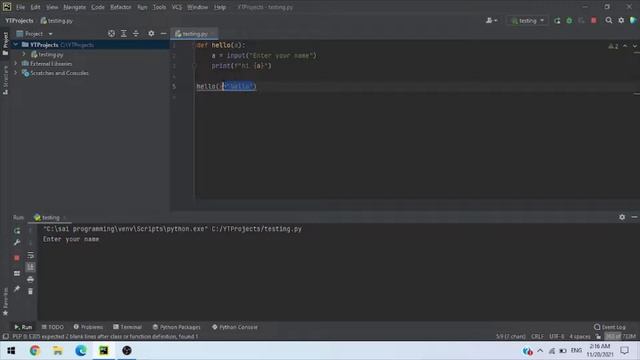The image size is (640, 360).
Task: Open the VCS menu
Action: click(177, 7)
